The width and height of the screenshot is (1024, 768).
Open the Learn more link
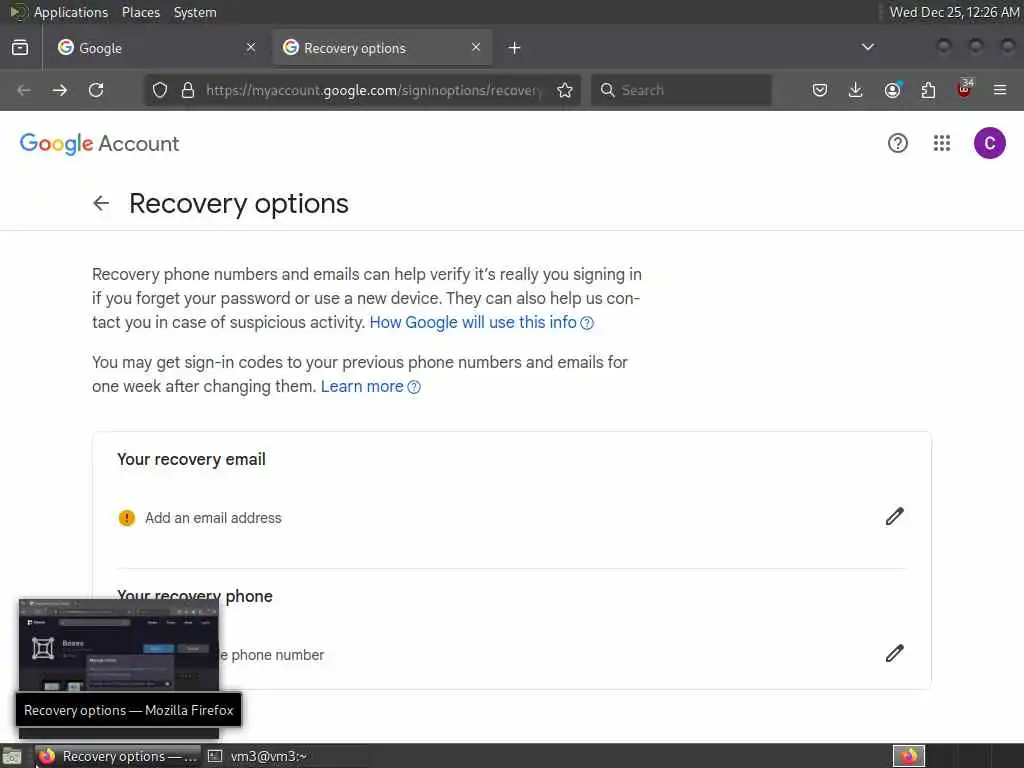(370, 387)
